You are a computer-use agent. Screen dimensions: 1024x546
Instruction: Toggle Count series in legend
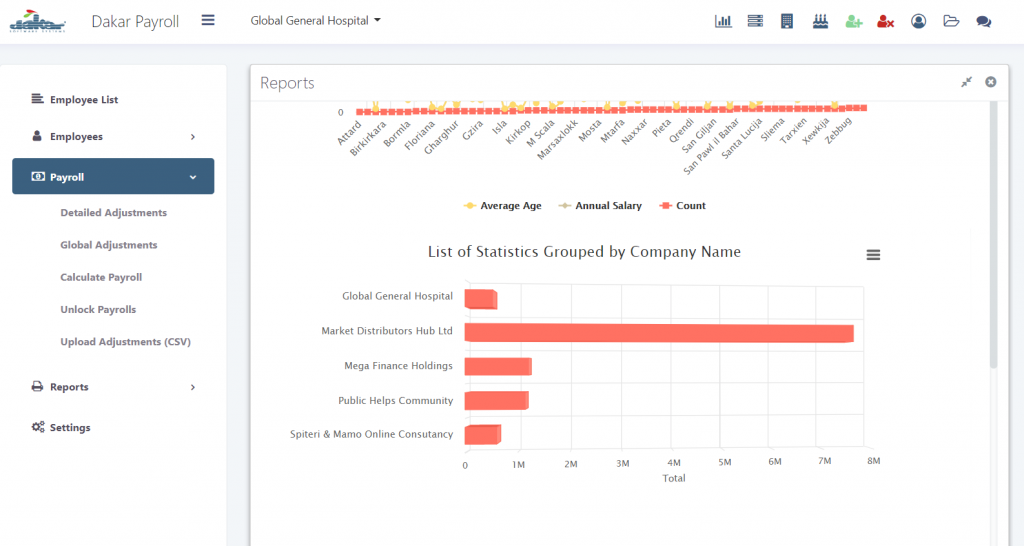coord(683,206)
